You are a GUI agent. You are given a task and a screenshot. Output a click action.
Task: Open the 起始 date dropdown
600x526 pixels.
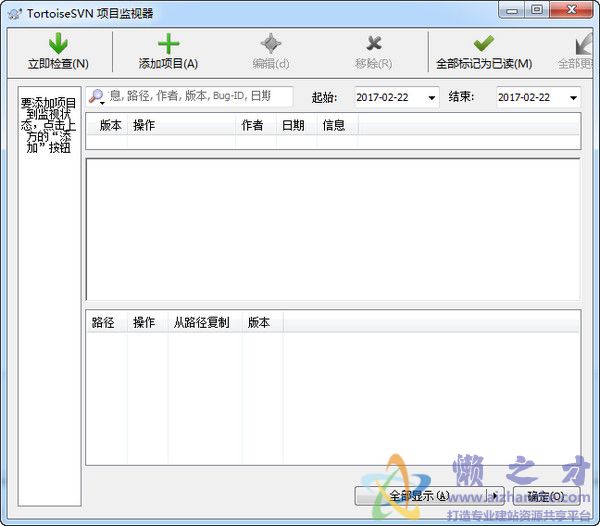[x=432, y=98]
